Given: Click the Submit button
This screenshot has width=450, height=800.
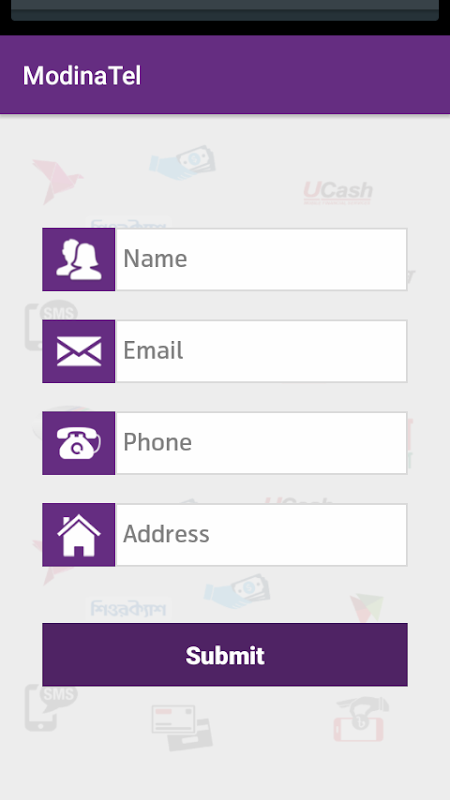Looking at the screenshot, I should point(225,655).
